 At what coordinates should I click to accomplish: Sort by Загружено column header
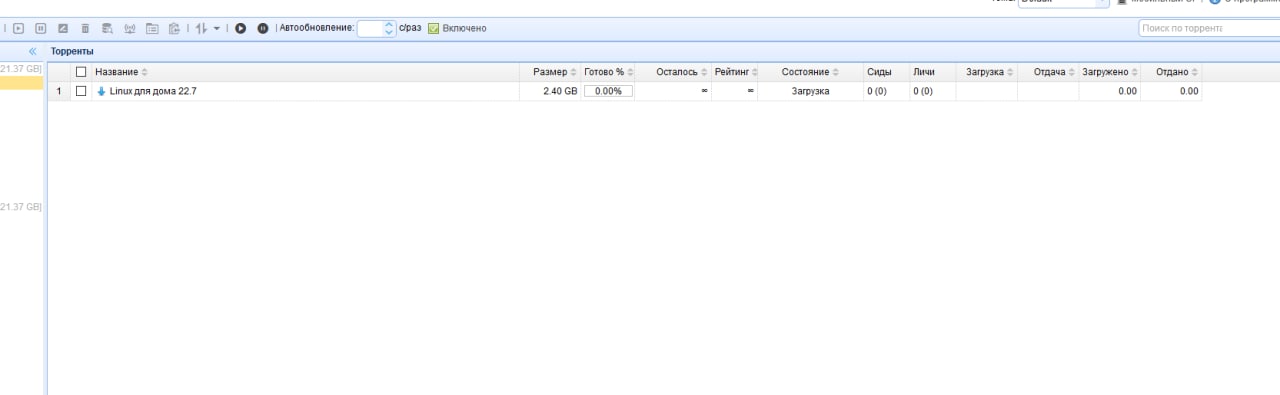pyautogui.click(x=1110, y=72)
